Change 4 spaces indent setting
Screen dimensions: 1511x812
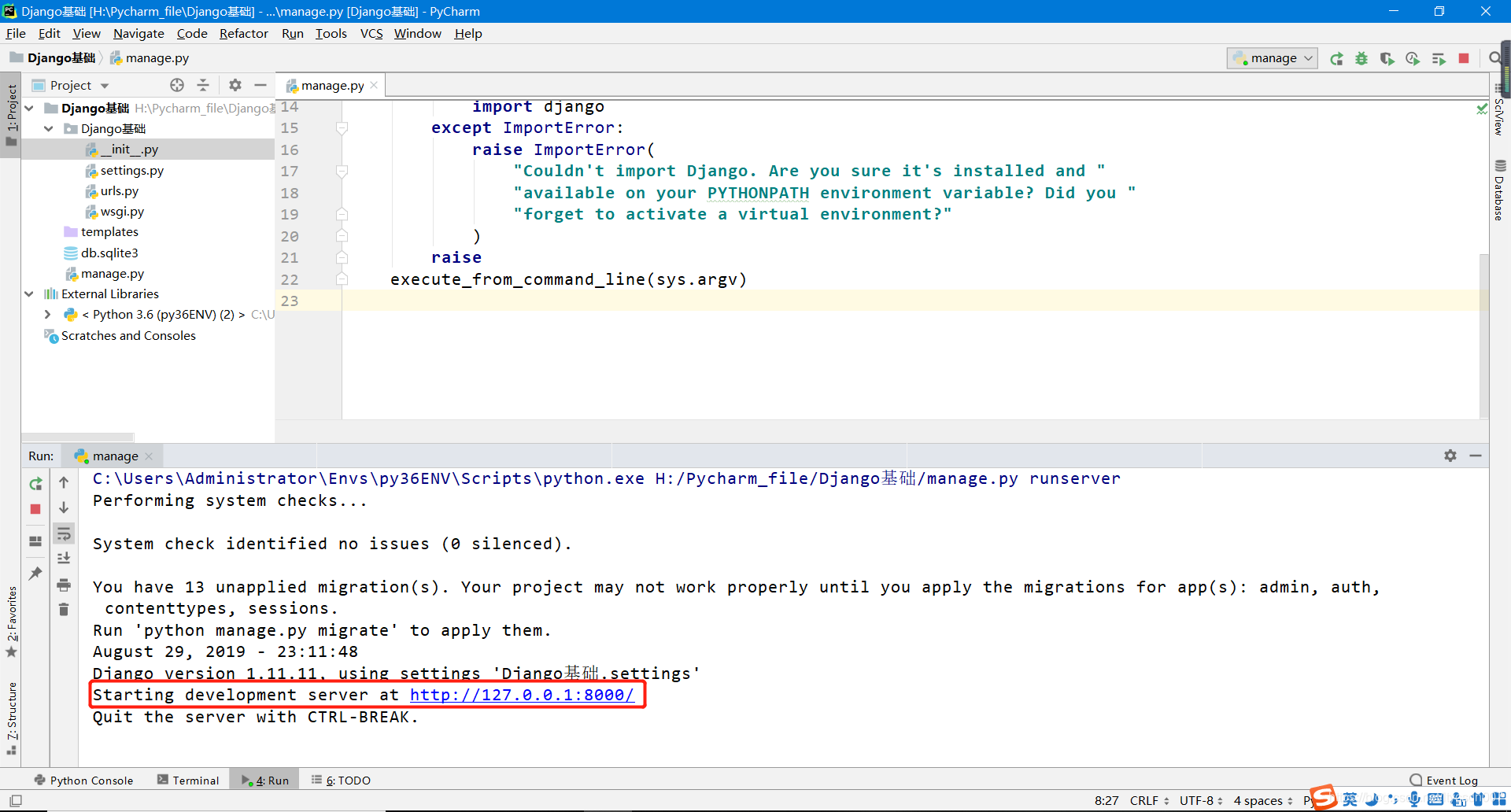click(1262, 801)
